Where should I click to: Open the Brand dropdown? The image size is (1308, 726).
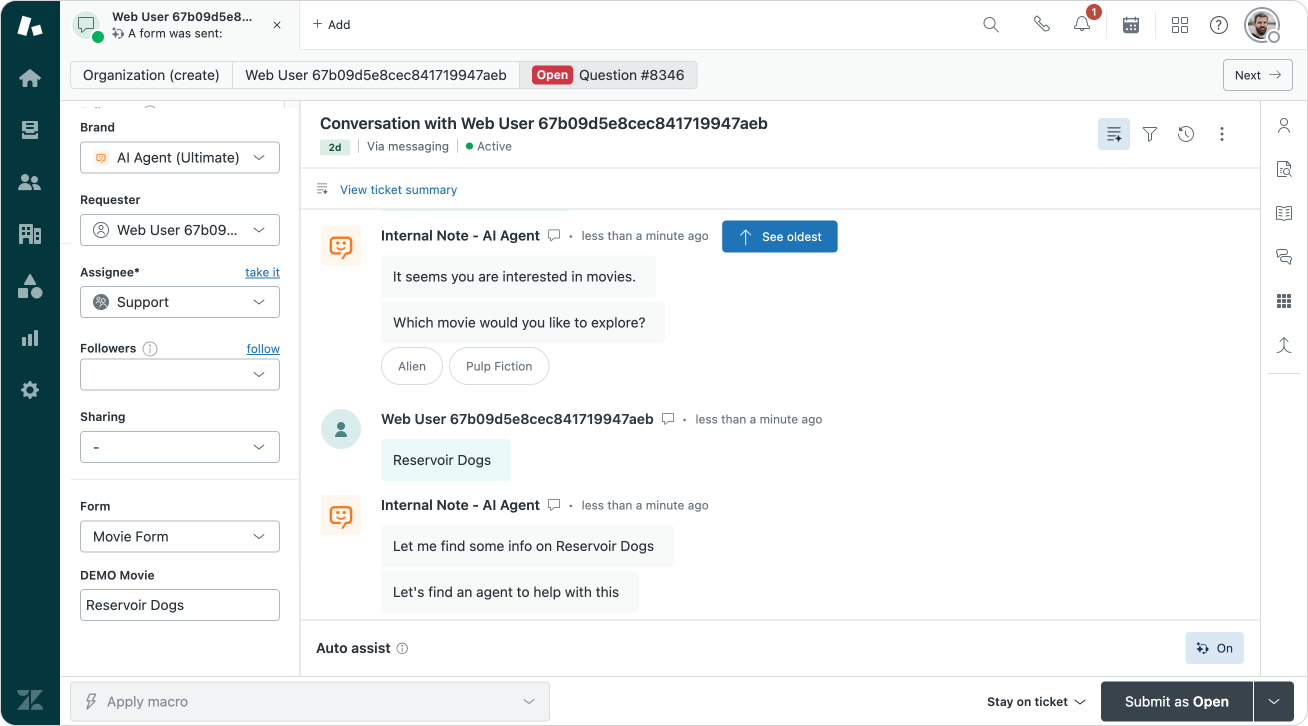pos(180,158)
